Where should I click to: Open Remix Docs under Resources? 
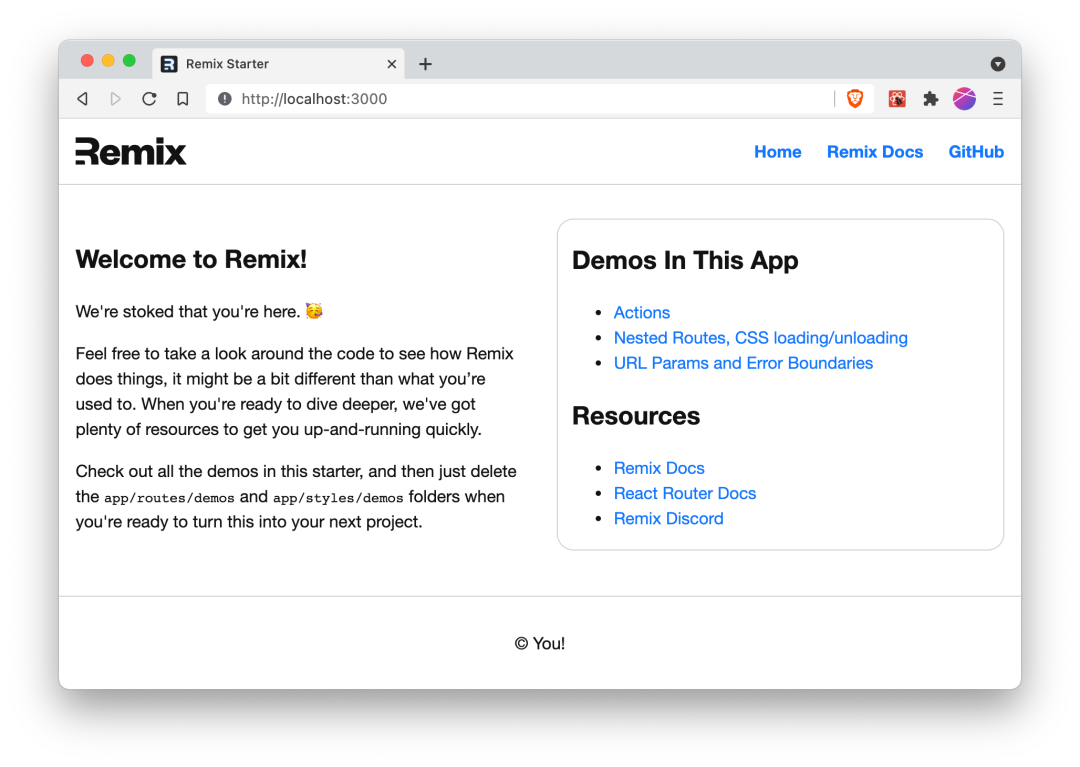click(659, 468)
